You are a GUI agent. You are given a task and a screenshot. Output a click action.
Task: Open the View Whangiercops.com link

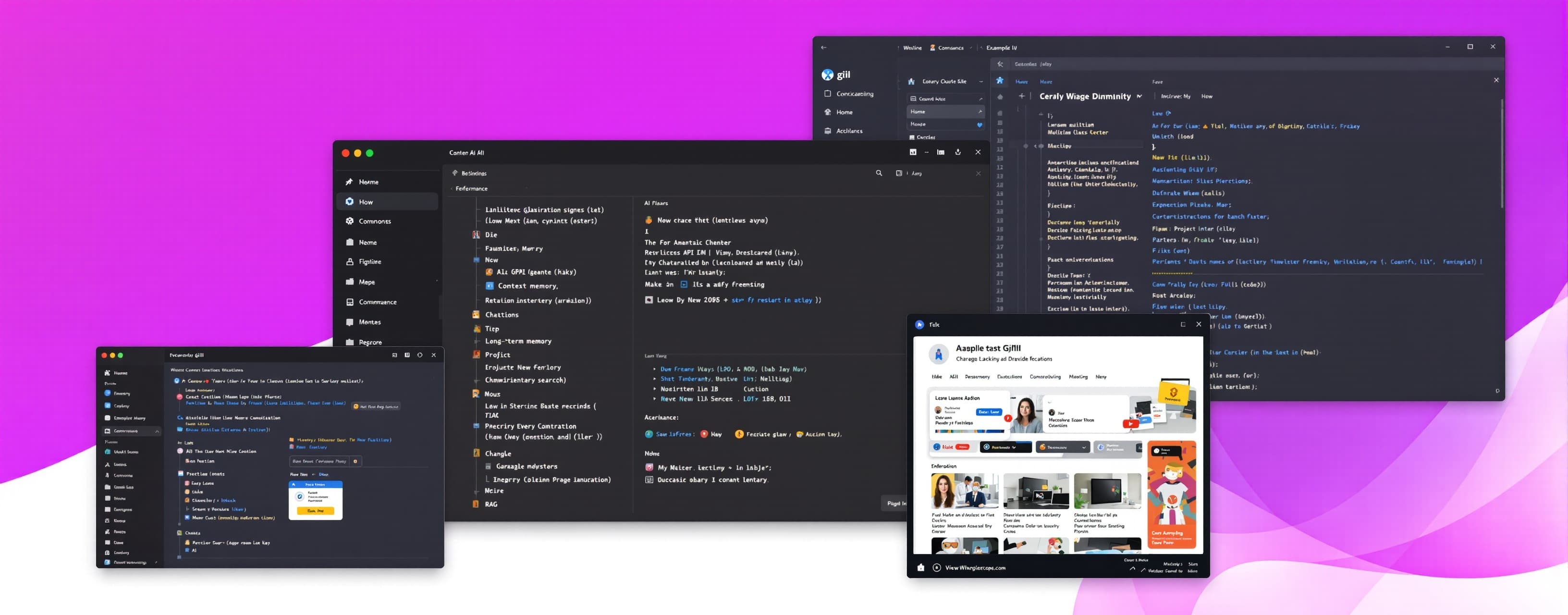[x=975, y=568]
